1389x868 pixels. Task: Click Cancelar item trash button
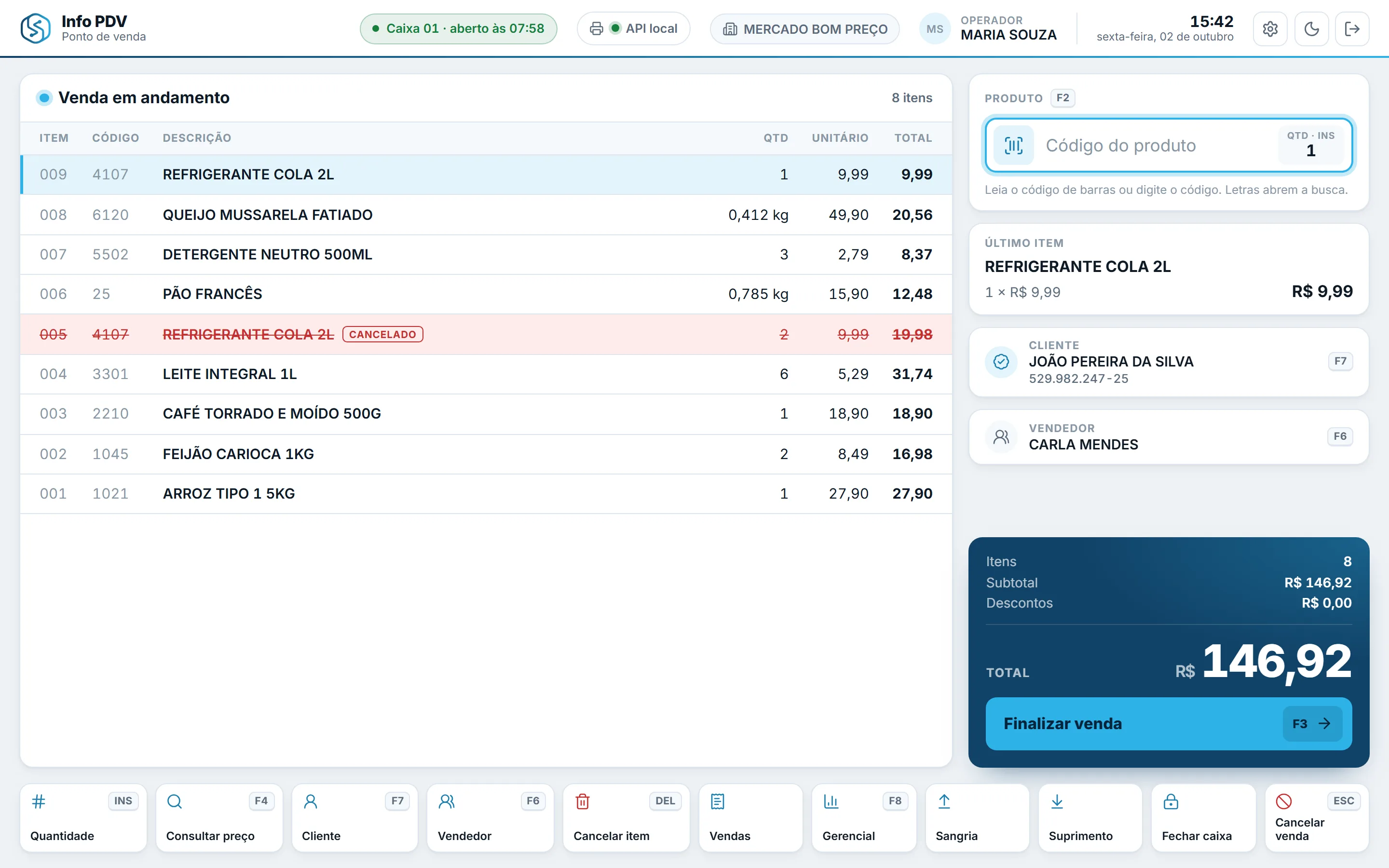(x=626, y=817)
